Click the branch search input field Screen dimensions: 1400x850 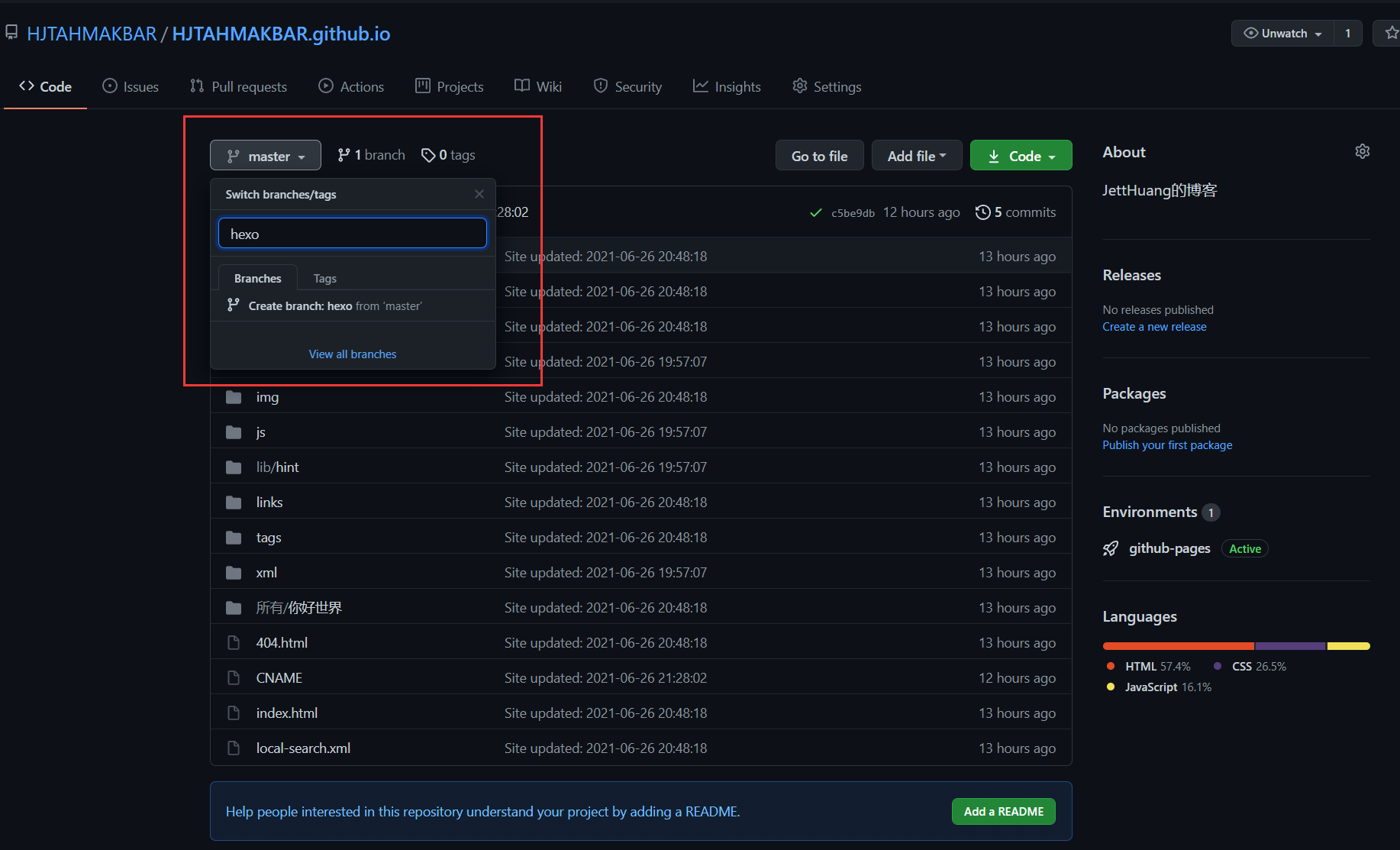tap(353, 234)
